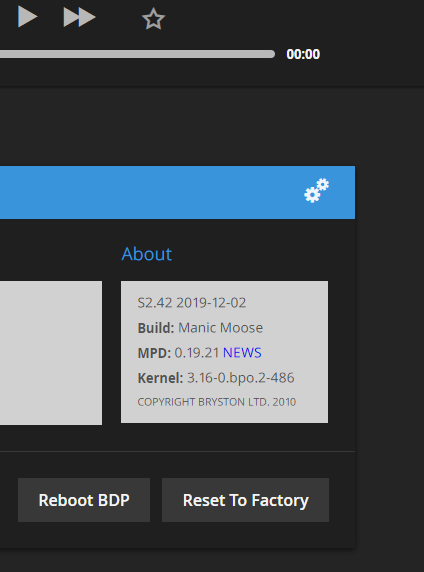Open the MPD NEWS link
This screenshot has width=424, height=572.
242,353
